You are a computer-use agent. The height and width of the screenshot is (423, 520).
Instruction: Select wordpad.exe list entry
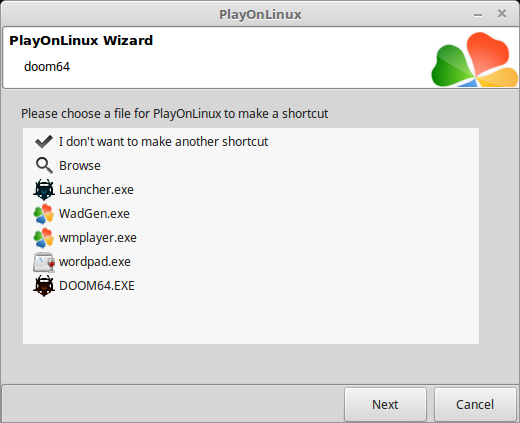click(95, 262)
